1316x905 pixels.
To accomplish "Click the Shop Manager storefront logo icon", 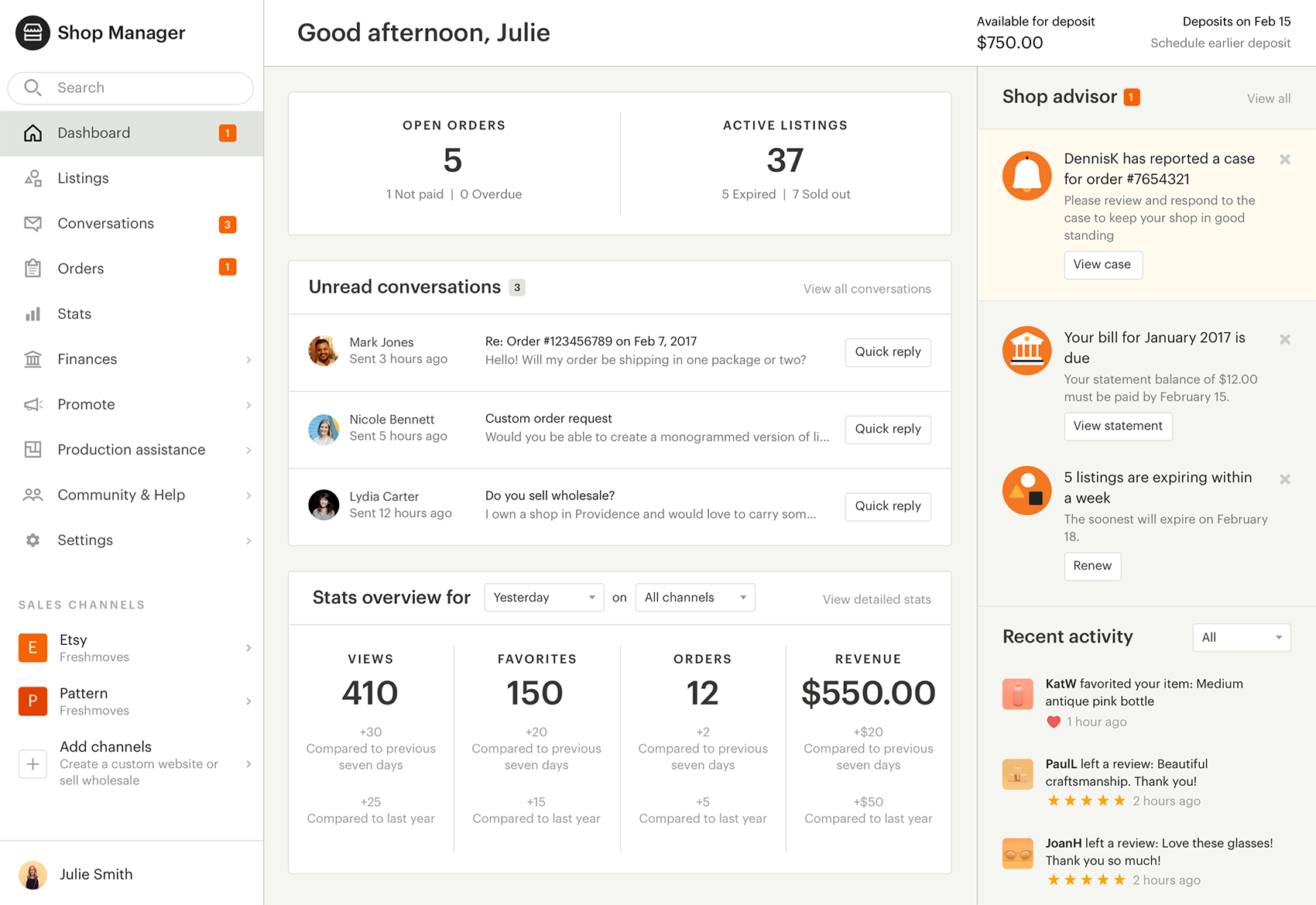I will point(33,33).
